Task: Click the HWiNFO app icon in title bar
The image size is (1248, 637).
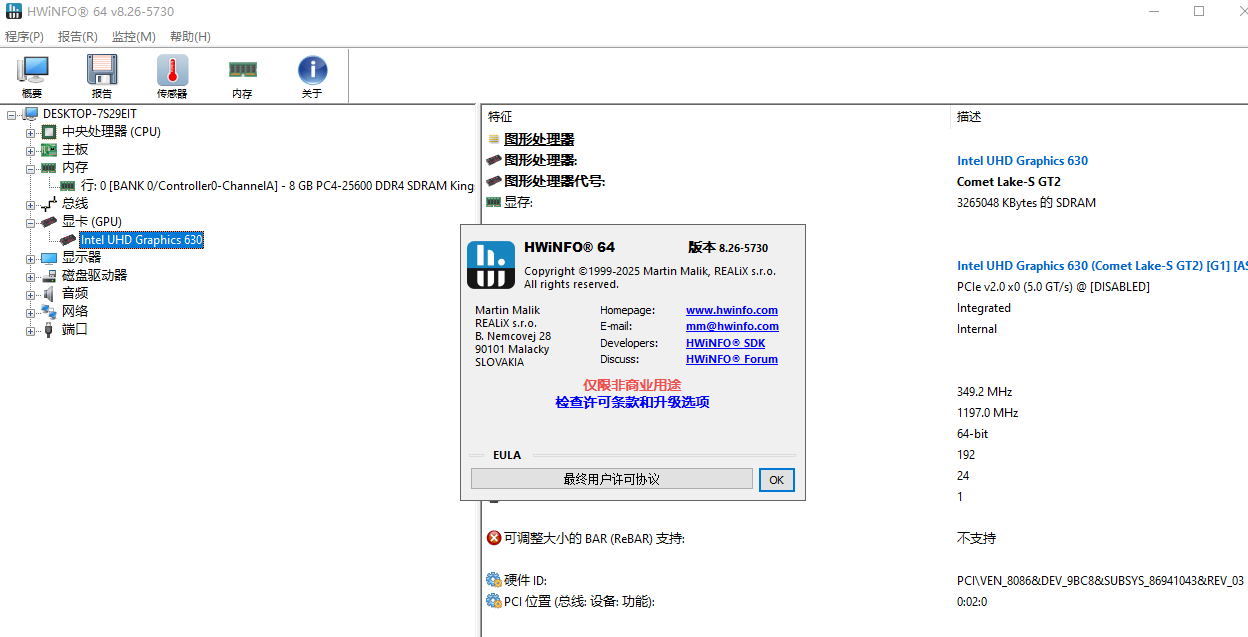Action: coord(13,11)
